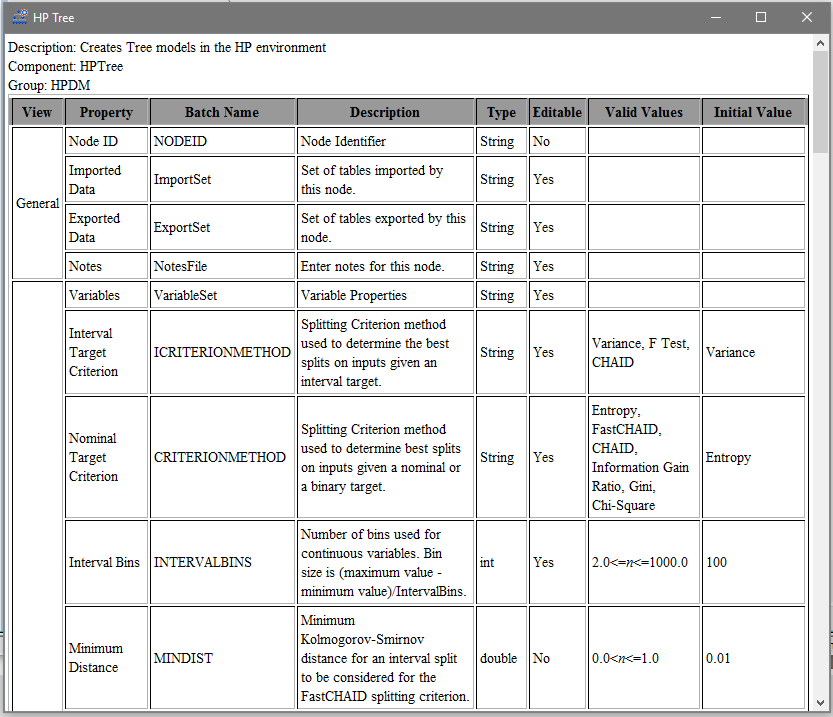Click the General view cell
The width and height of the screenshot is (833, 717).
pyautogui.click(x=37, y=203)
